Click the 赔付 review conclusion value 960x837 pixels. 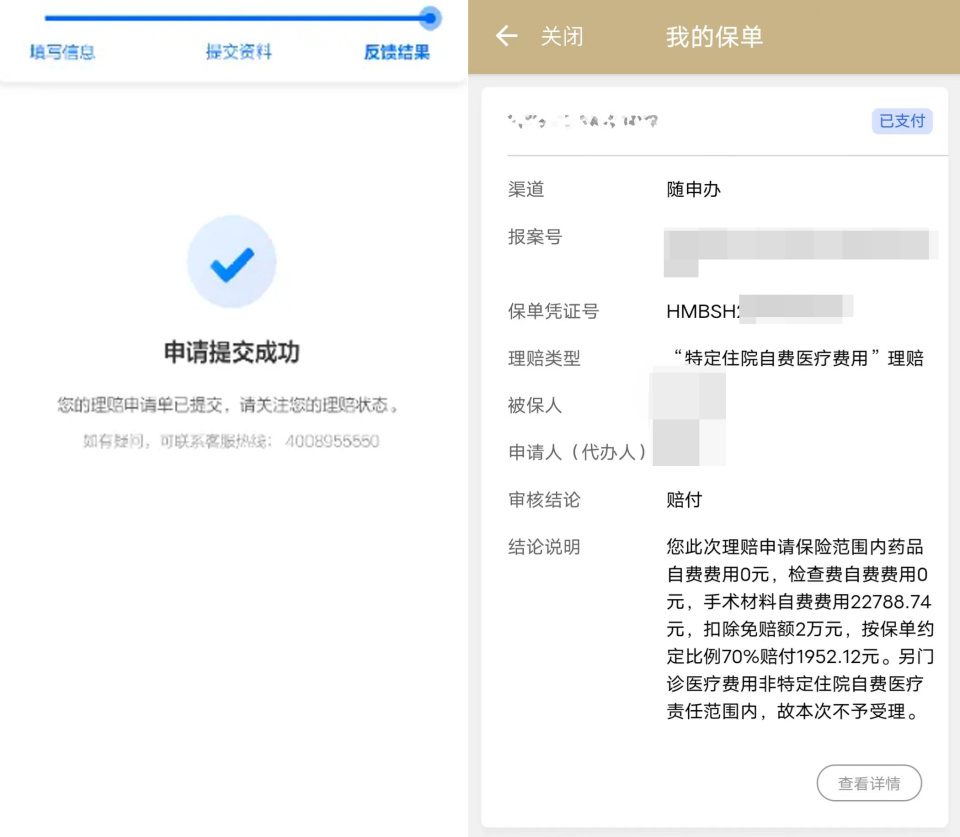[684, 500]
